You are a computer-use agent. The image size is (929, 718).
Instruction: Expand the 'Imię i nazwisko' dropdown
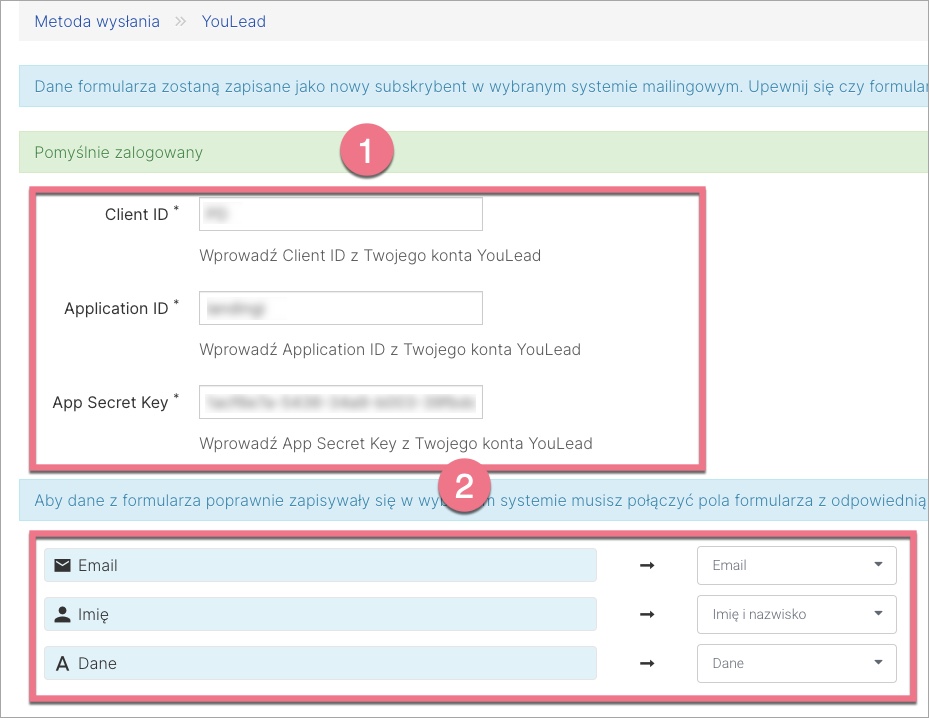796,614
